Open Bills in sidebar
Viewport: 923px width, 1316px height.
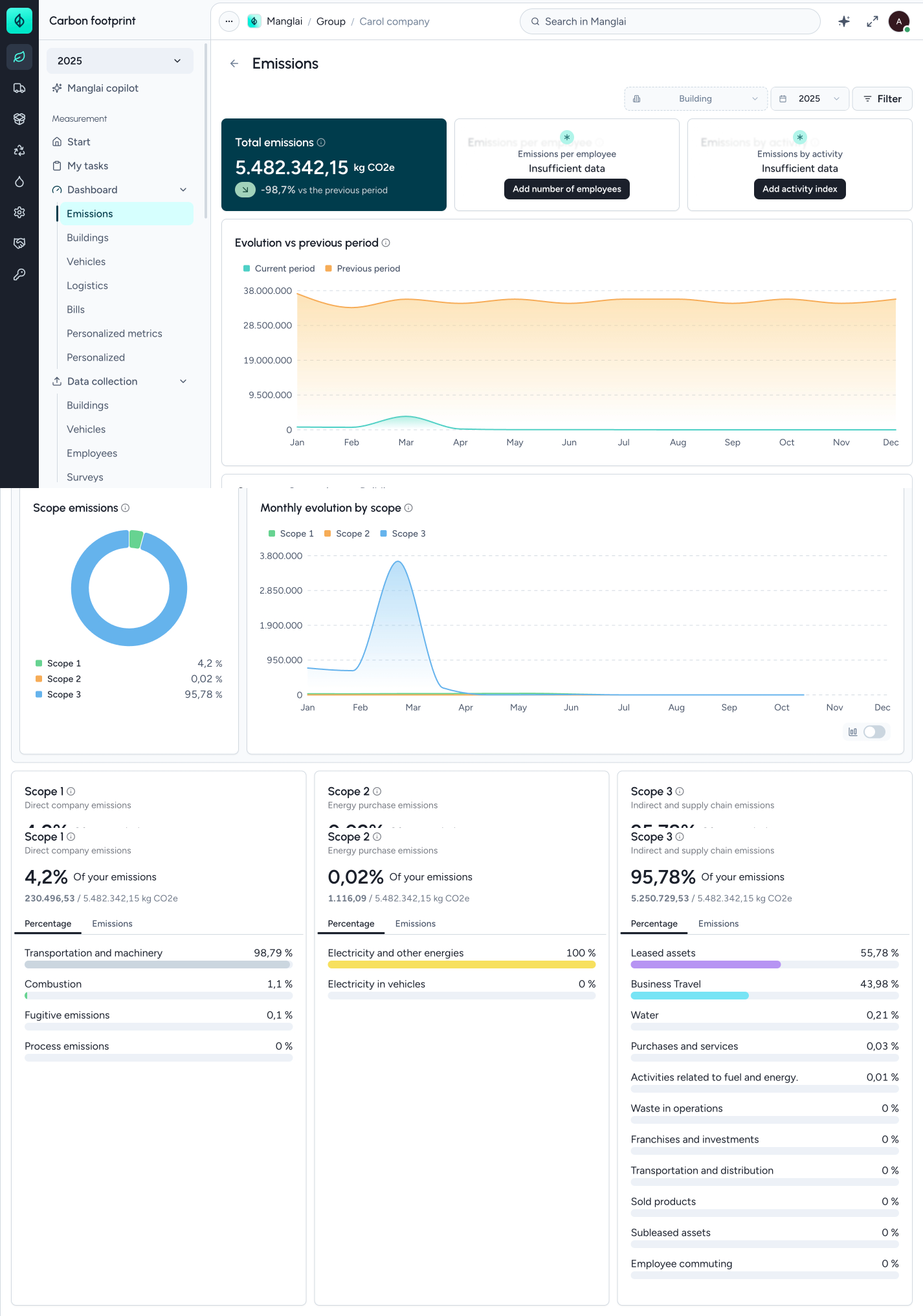(76, 309)
